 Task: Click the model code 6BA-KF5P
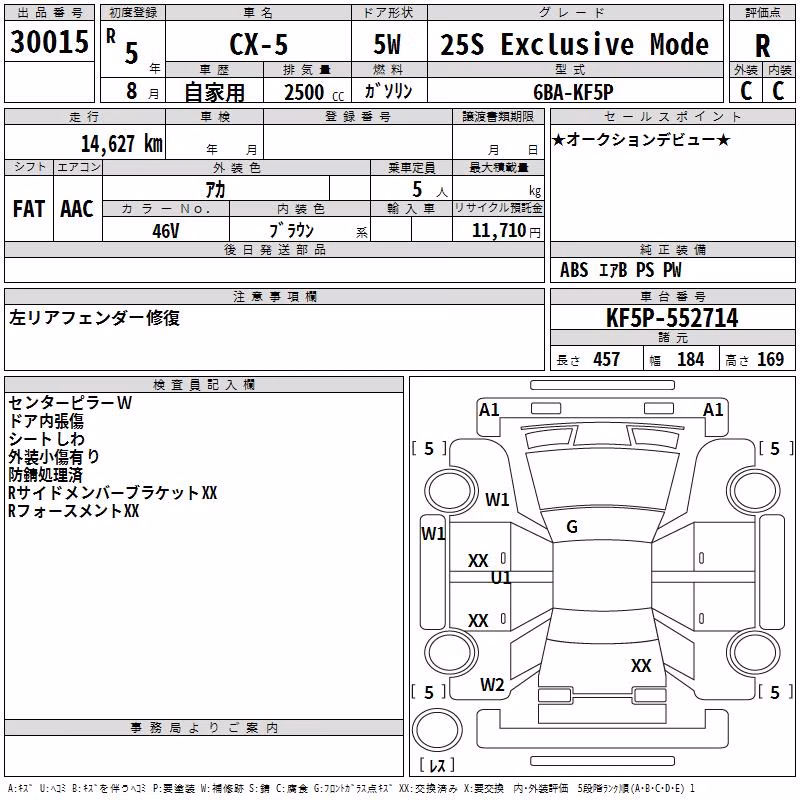573,92
